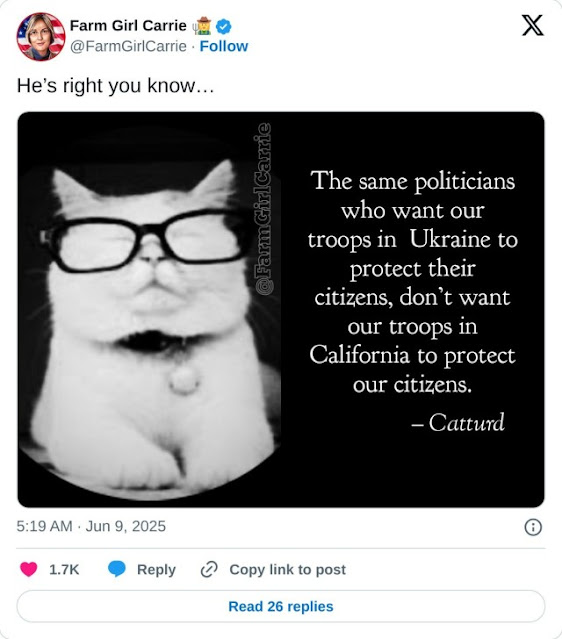The height and width of the screenshot is (639, 562).
Task: Open the post info circle icon
Action: point(533,527)
